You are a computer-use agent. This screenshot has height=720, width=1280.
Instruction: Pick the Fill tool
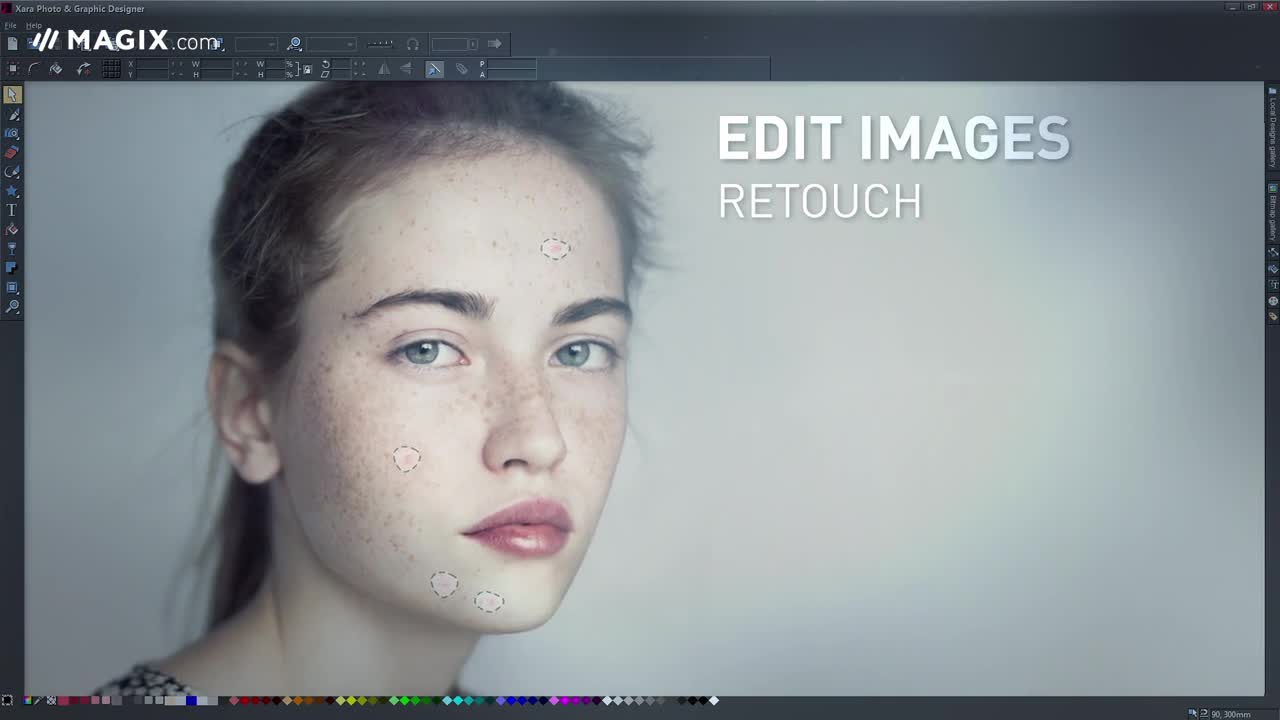[12, 229]
